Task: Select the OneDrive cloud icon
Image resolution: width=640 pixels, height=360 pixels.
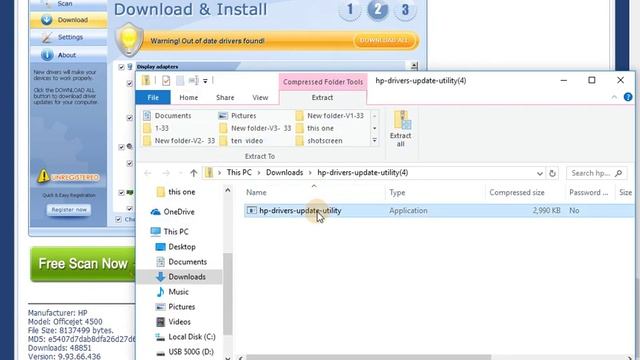Action: coord(155,212)
